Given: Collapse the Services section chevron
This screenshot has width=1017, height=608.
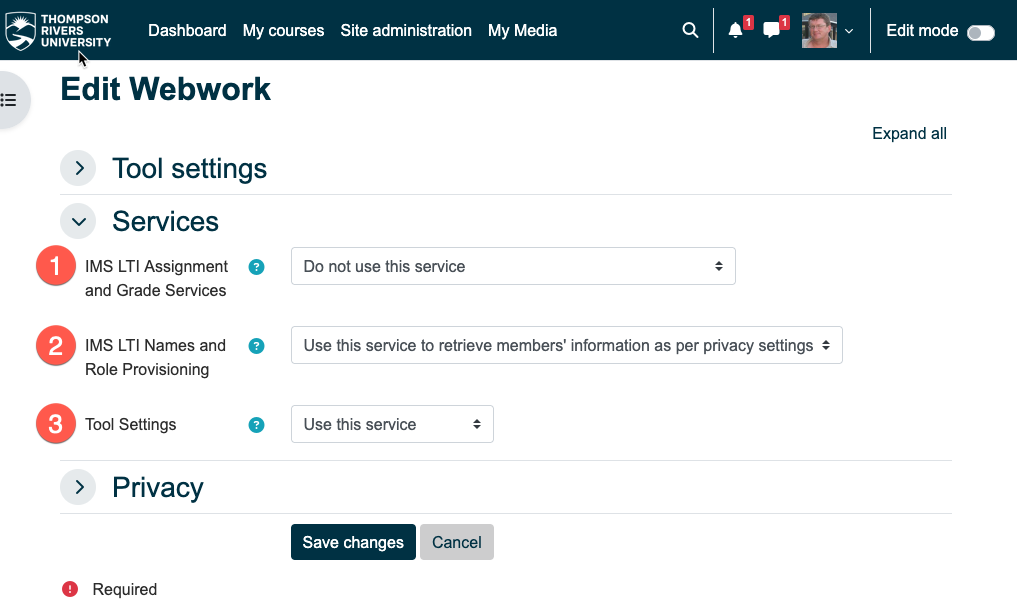Looking at the screenshot, I should pyautogui.click(x=78, y=221).
